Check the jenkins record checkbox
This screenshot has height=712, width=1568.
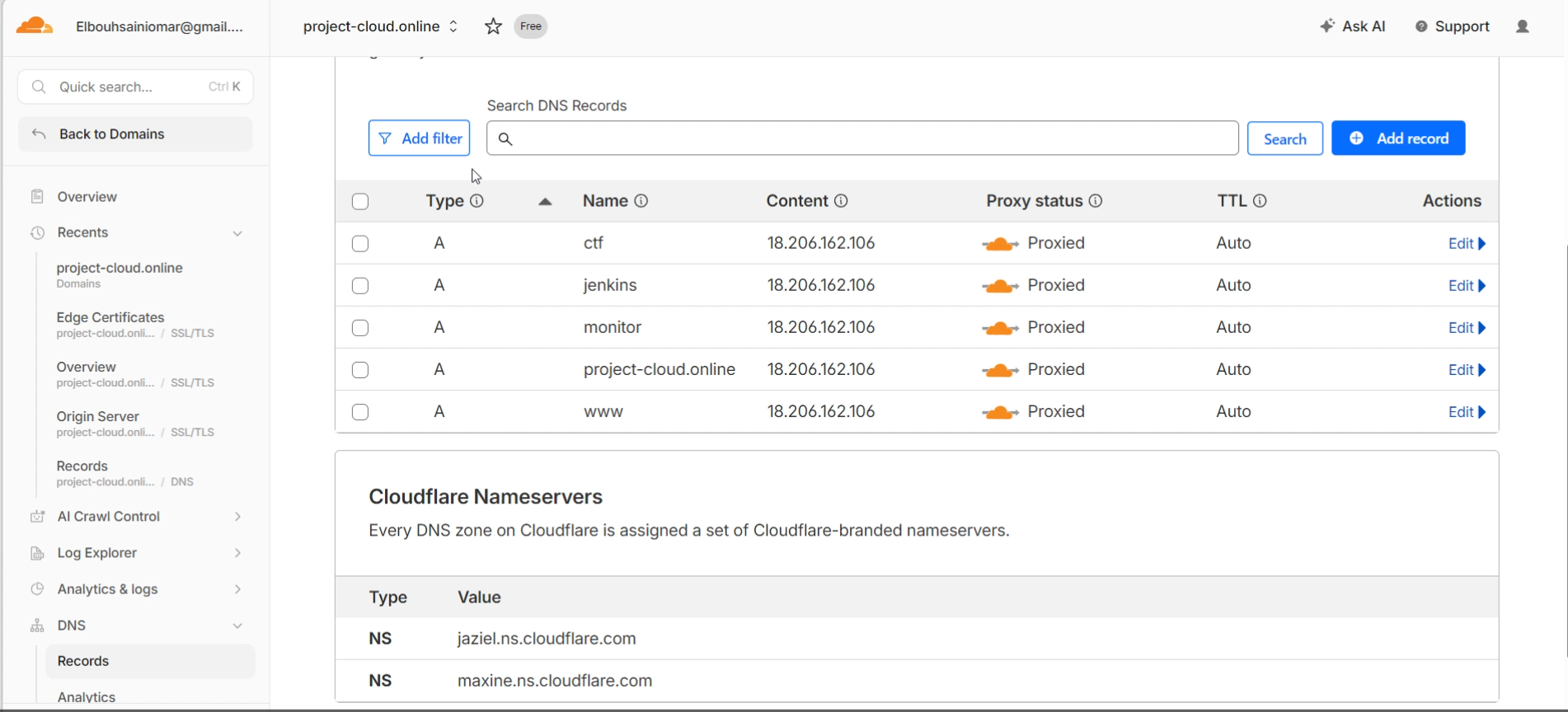point(360,286)
